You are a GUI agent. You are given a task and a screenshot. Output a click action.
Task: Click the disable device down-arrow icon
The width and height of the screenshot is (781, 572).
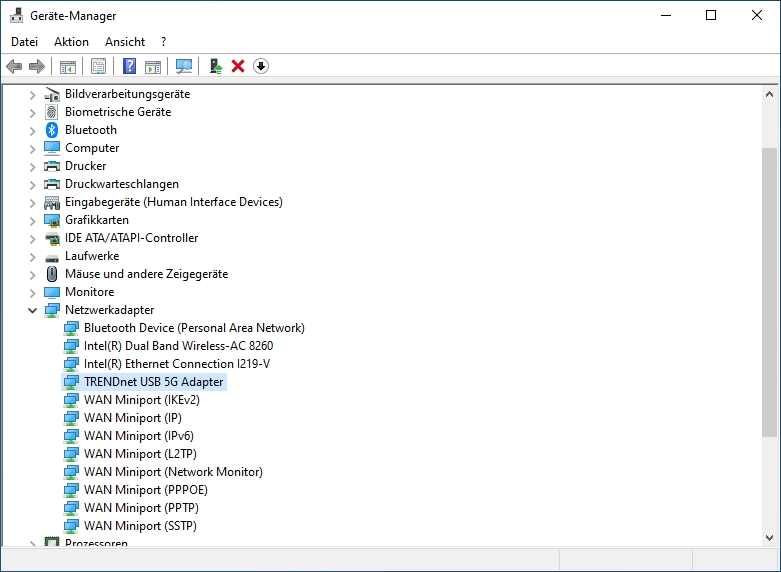pyautogui.click(x=261, y=66)
